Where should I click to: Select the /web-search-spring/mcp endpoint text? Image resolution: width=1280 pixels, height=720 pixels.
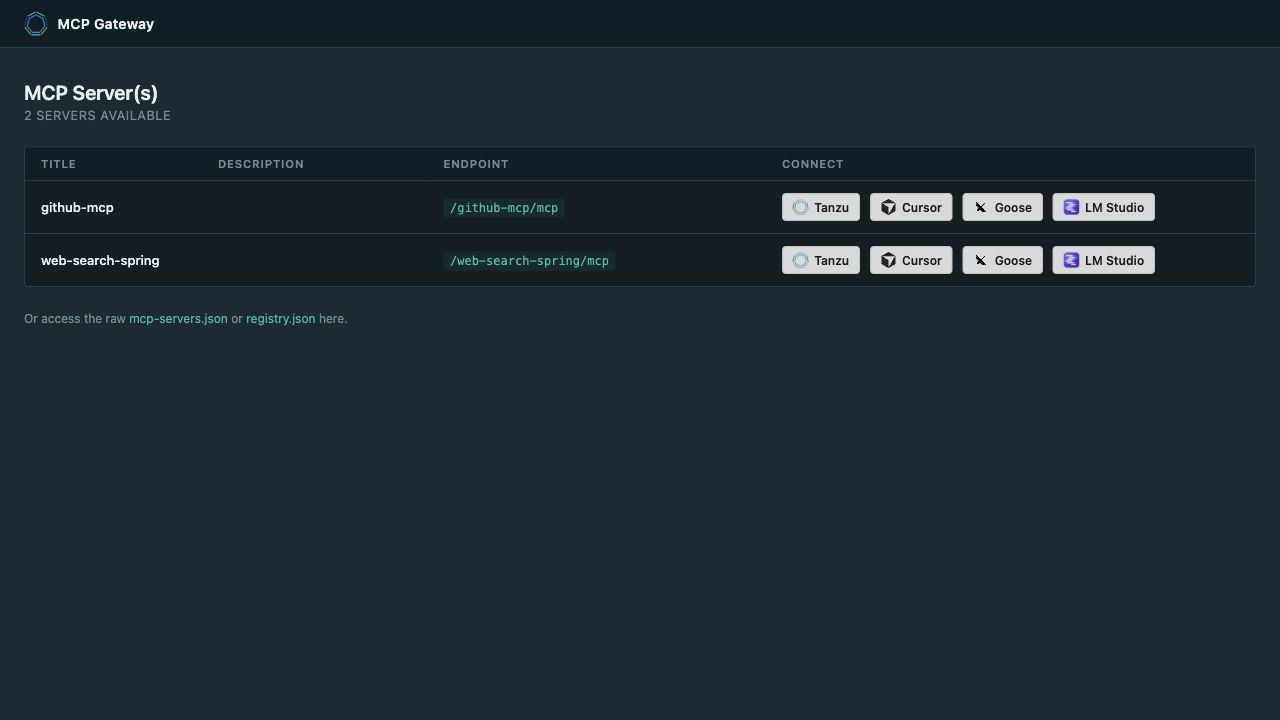pyautogui.click(x=529, y=261)
